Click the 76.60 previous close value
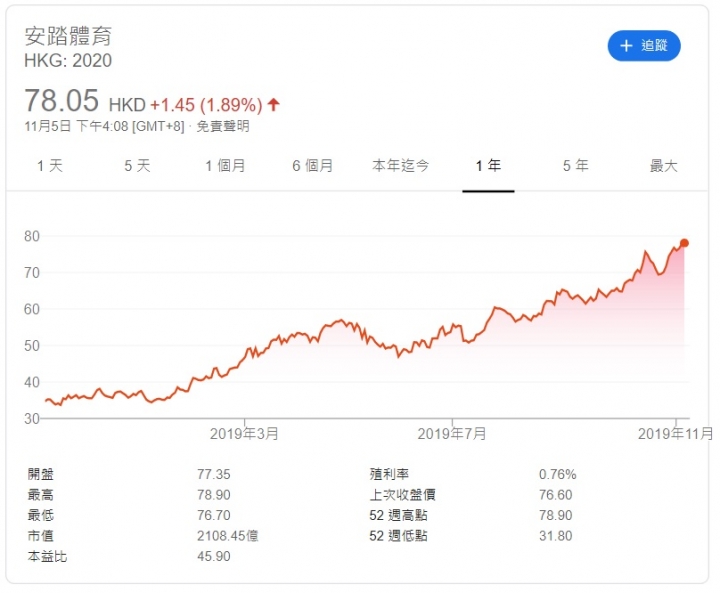 coord(556,495)
